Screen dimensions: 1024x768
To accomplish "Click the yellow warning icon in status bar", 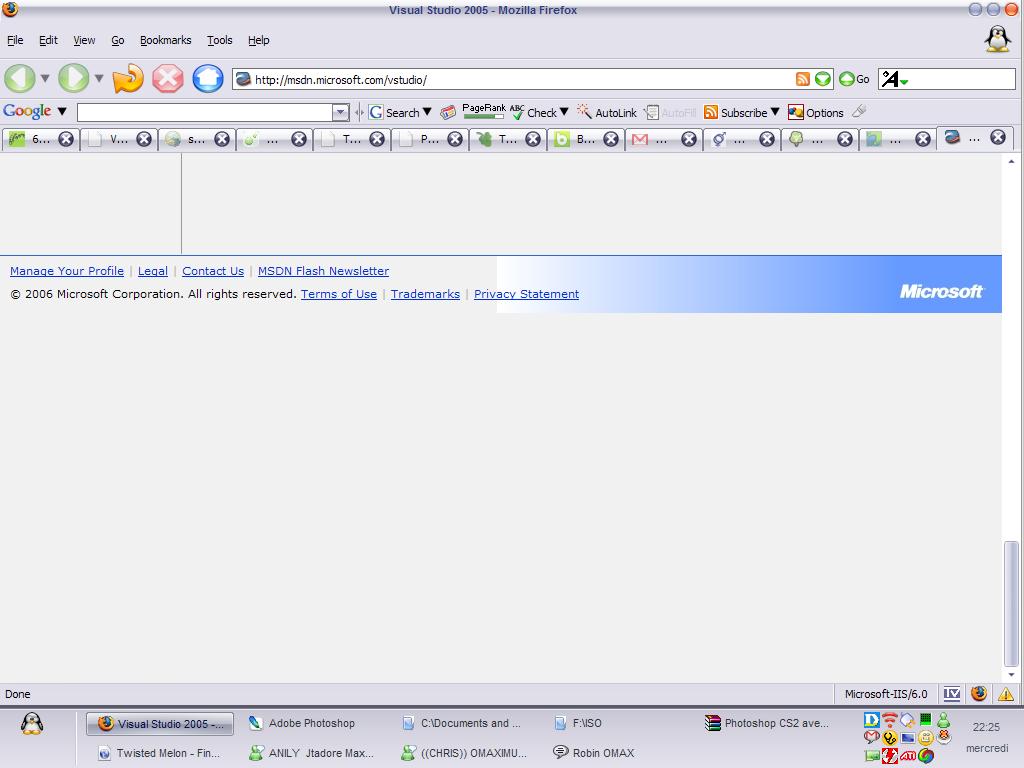I will point(1006,694).
